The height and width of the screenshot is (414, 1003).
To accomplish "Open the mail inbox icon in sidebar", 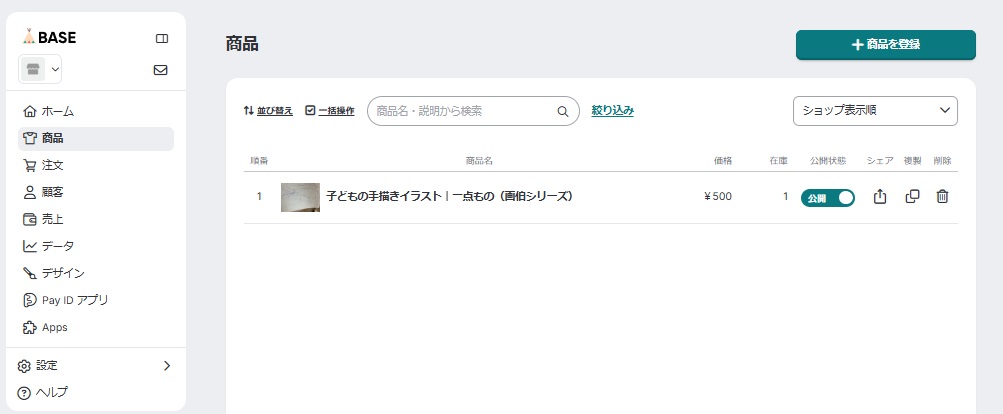I will click(x=160, y=70).
